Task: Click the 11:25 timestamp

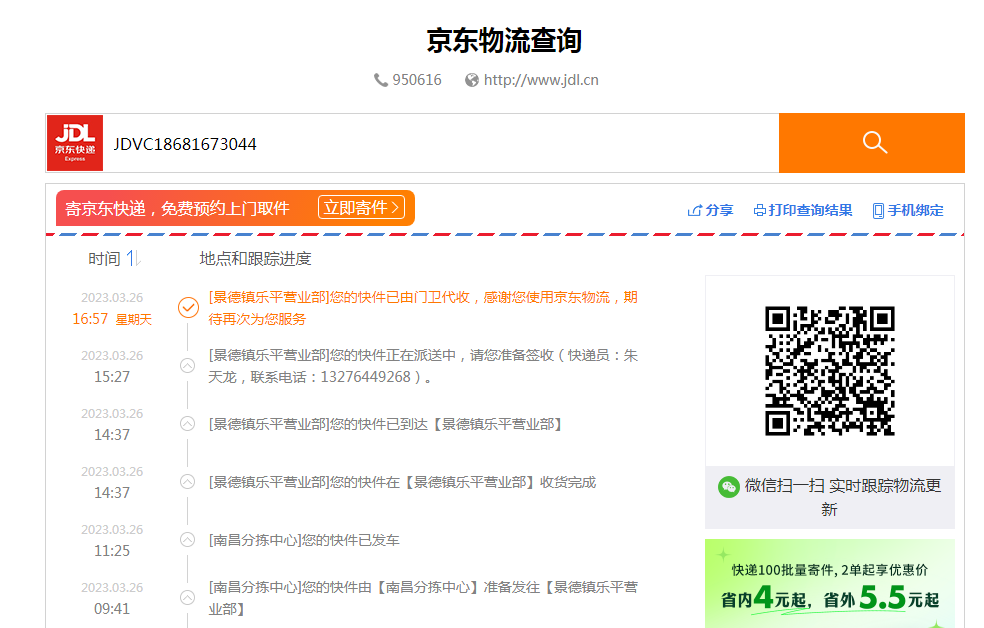Action: click(x=112, y=551)
